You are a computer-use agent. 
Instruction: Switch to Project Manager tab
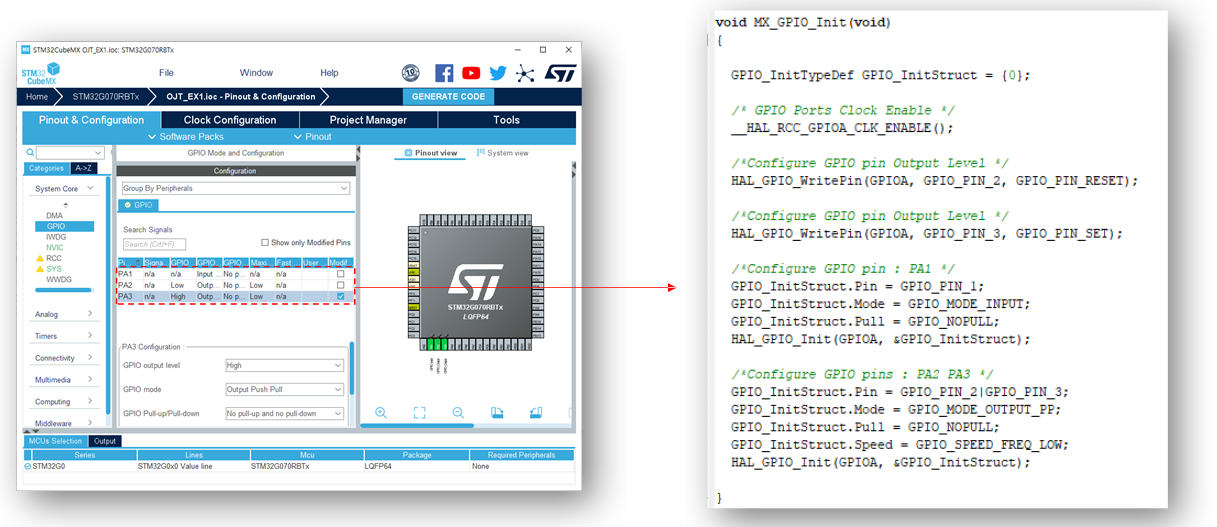(368, 120)
